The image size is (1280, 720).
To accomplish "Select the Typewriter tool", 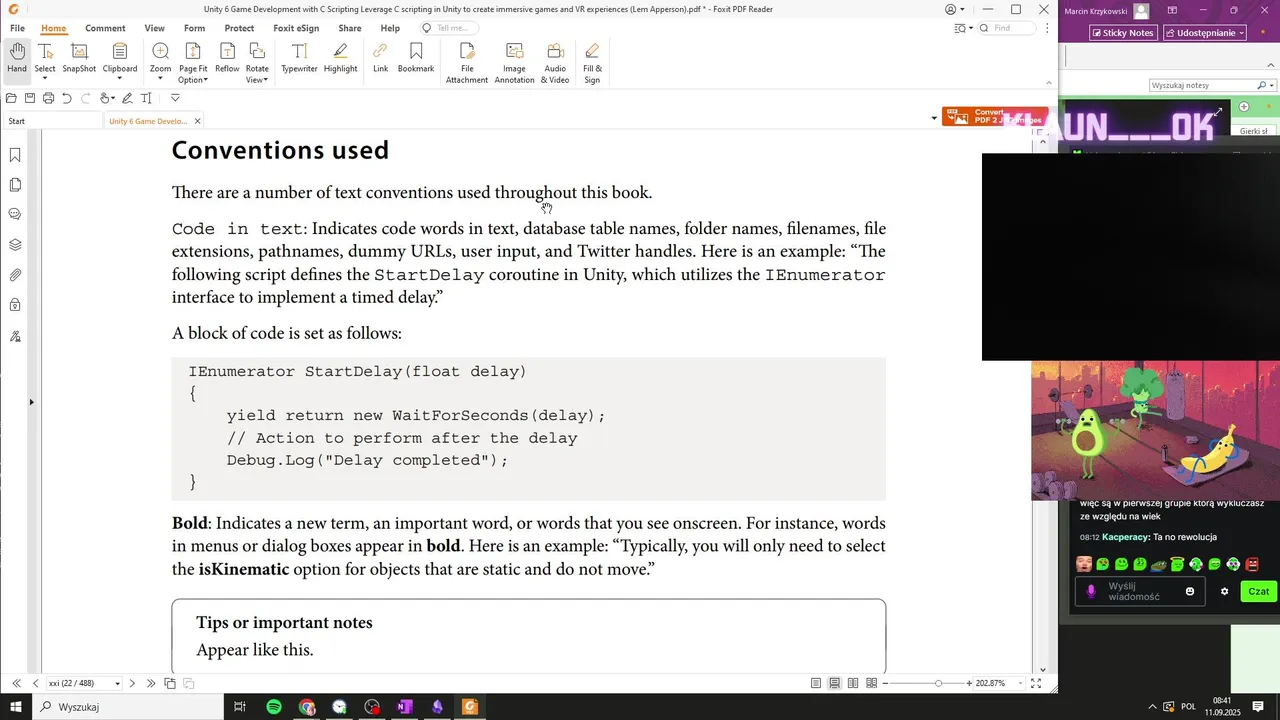I will 299,58.
